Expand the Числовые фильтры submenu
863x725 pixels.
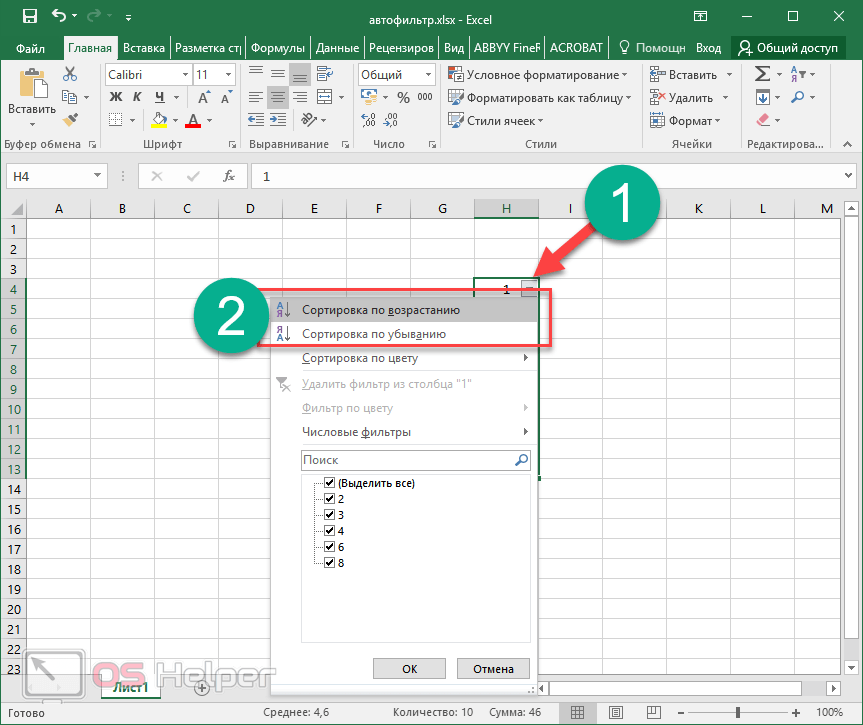pos(415,432)
